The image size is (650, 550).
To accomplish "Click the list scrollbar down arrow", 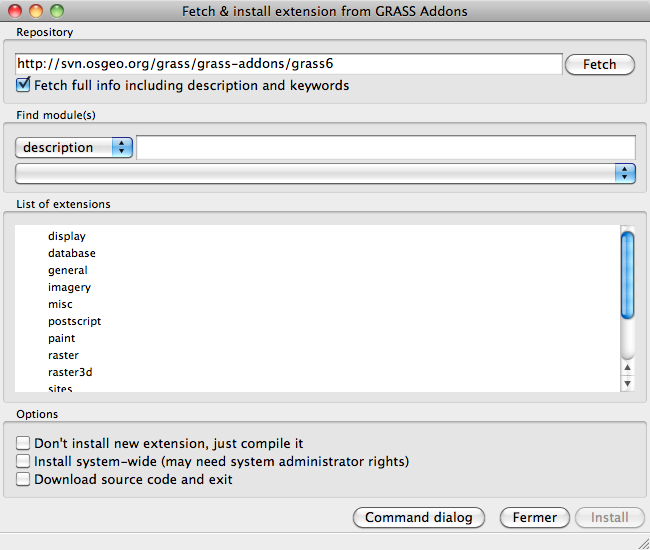I will [x=627, y=383].
